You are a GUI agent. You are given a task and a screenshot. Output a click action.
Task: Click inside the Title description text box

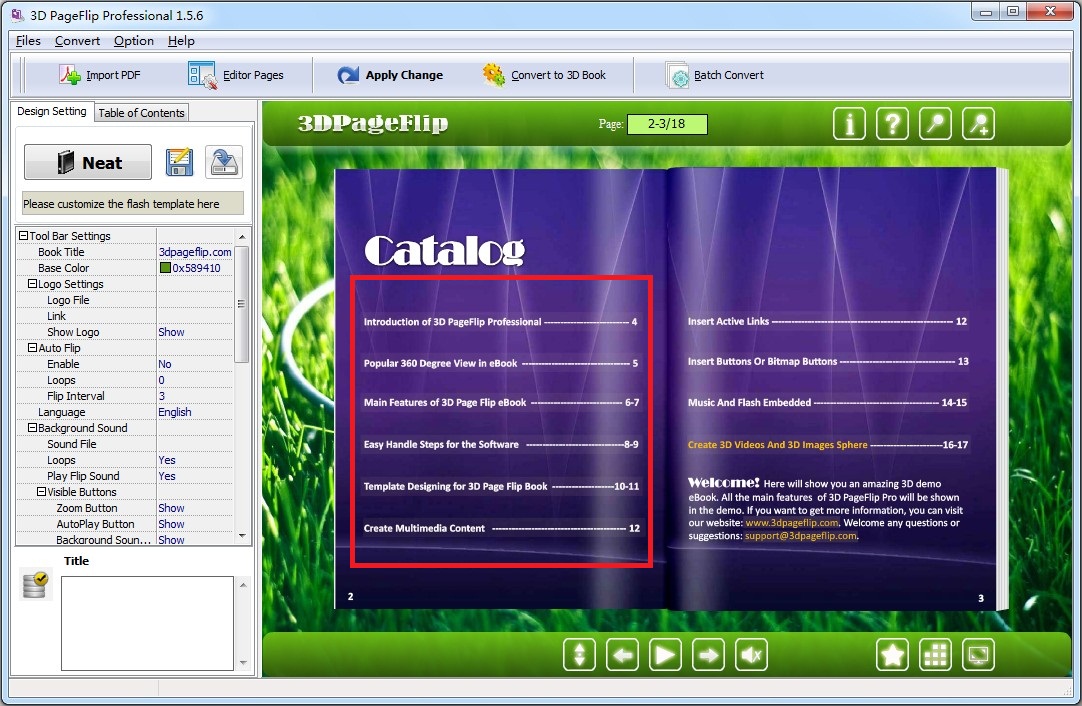(x=147, y=623)
